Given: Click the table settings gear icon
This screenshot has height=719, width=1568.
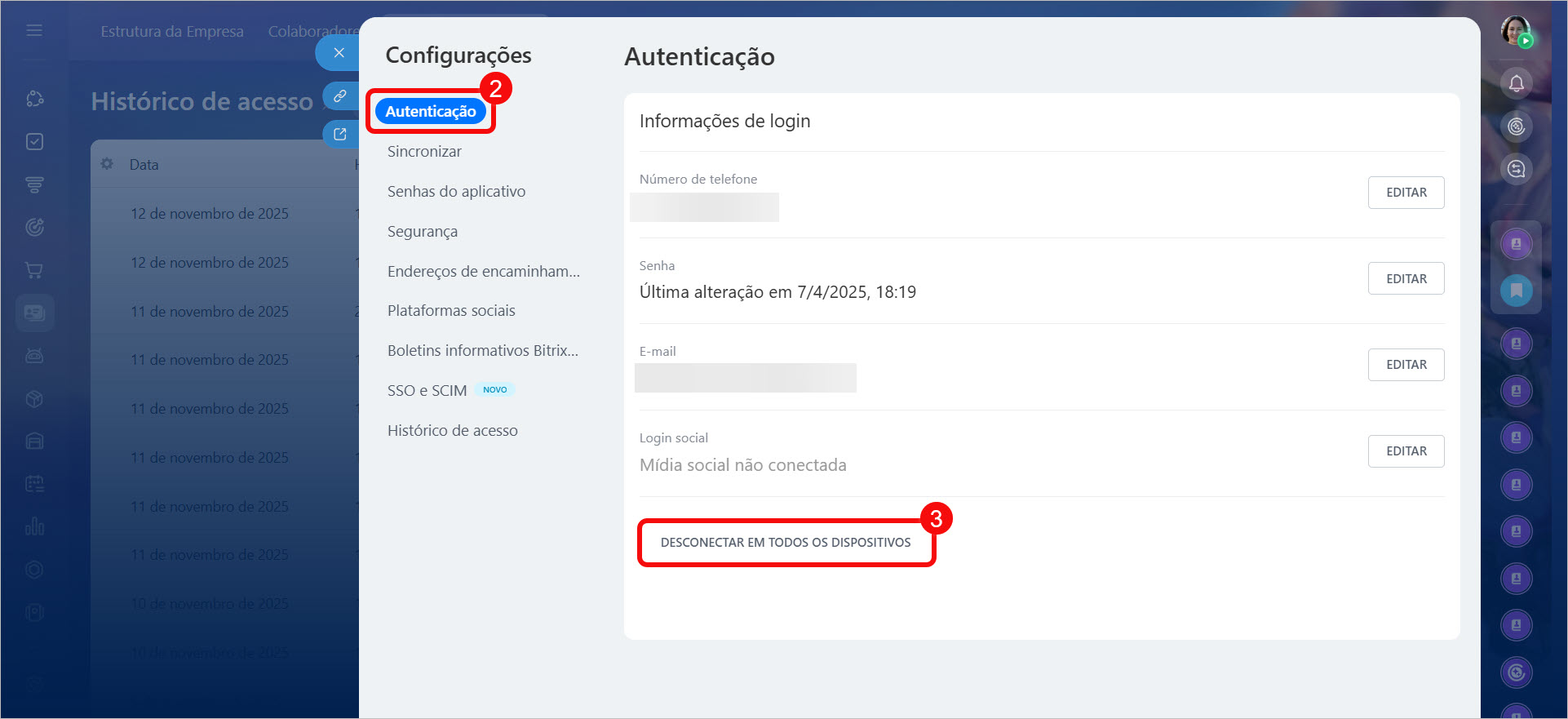Looking at the screenshot, I should 107,164.
